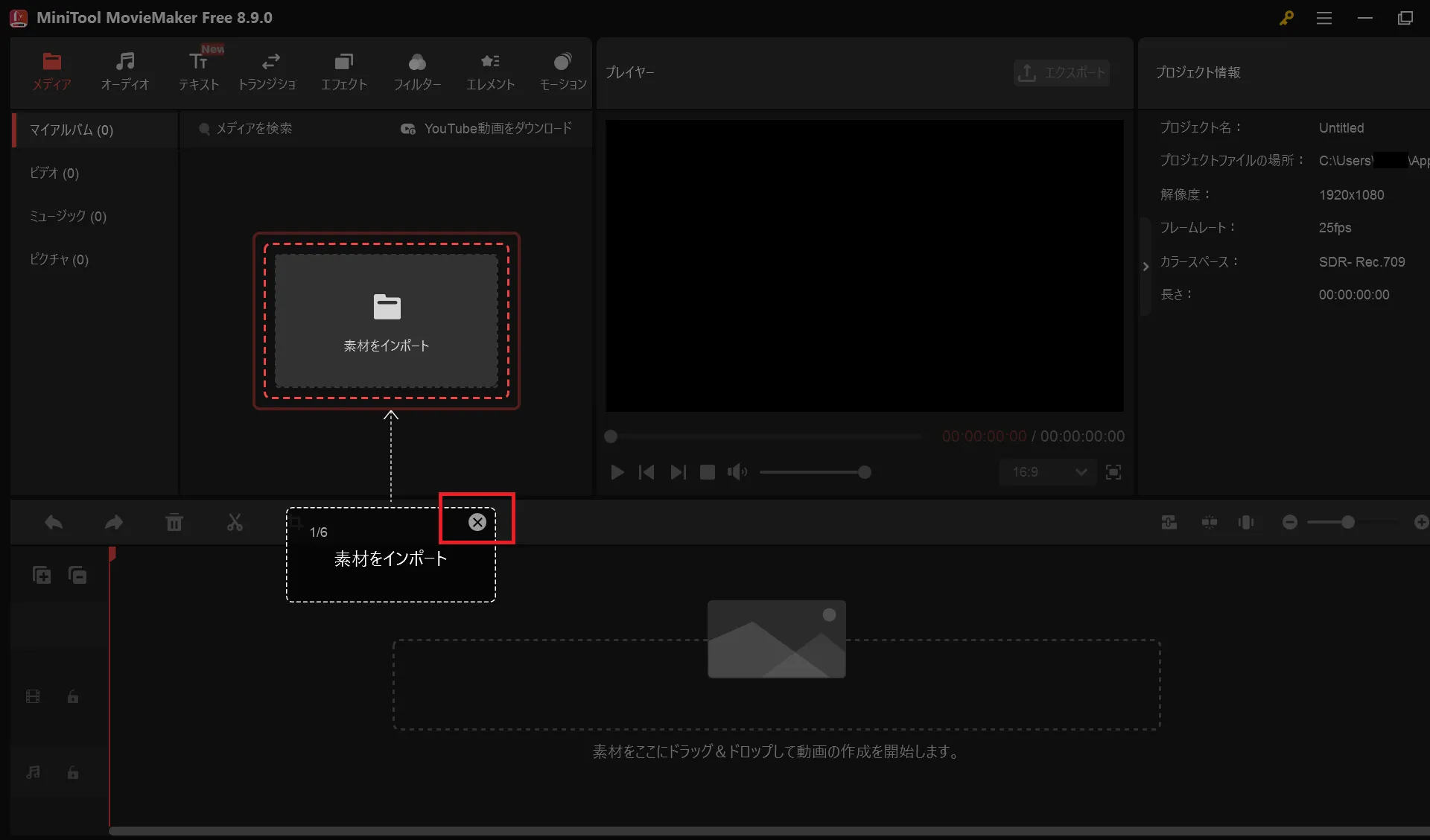Redo the action in the timeline toolbar
Screen dimensions: 1430x840
point(113,523)
